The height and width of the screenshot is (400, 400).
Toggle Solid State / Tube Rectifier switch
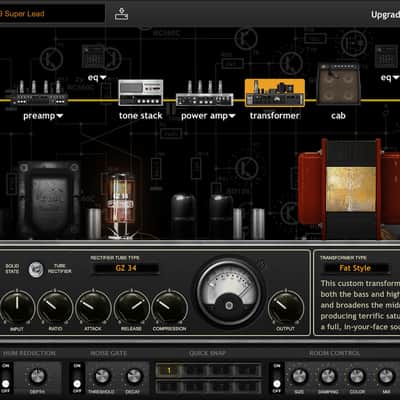tap(36, 270)
